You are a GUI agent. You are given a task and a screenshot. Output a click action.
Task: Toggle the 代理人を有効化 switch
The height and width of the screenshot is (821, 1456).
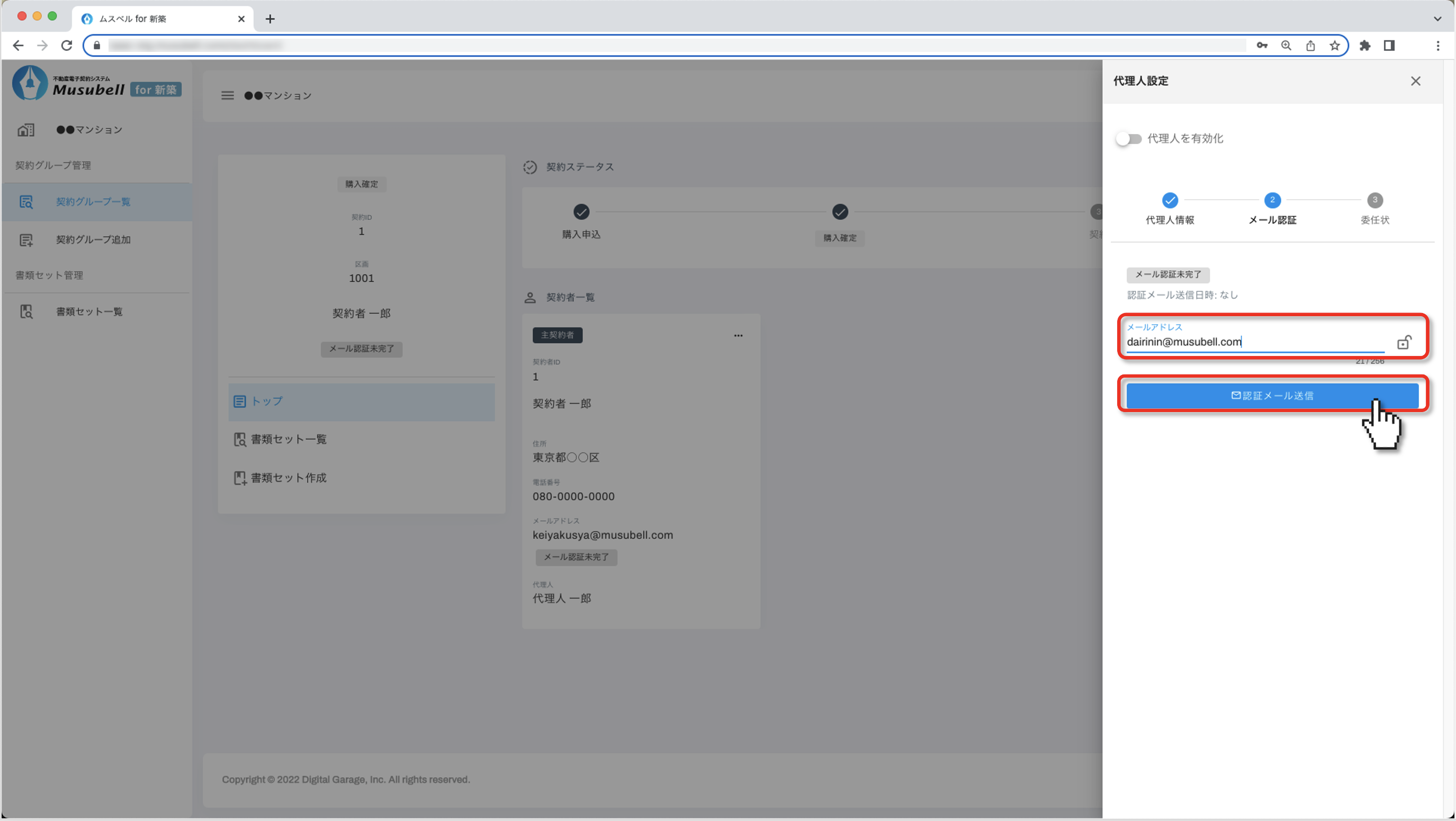(x=1128, y=139)
